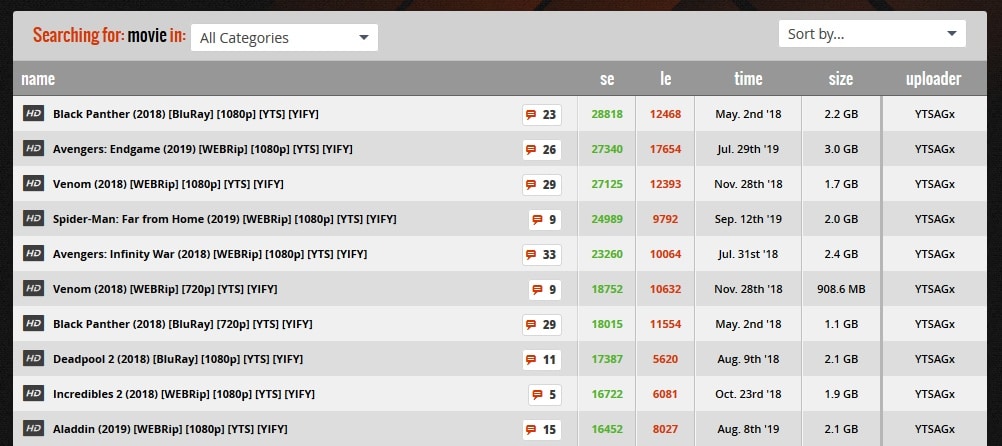
Task: Expand the Sort by... dropdown
Action: [x=872, y=33]
